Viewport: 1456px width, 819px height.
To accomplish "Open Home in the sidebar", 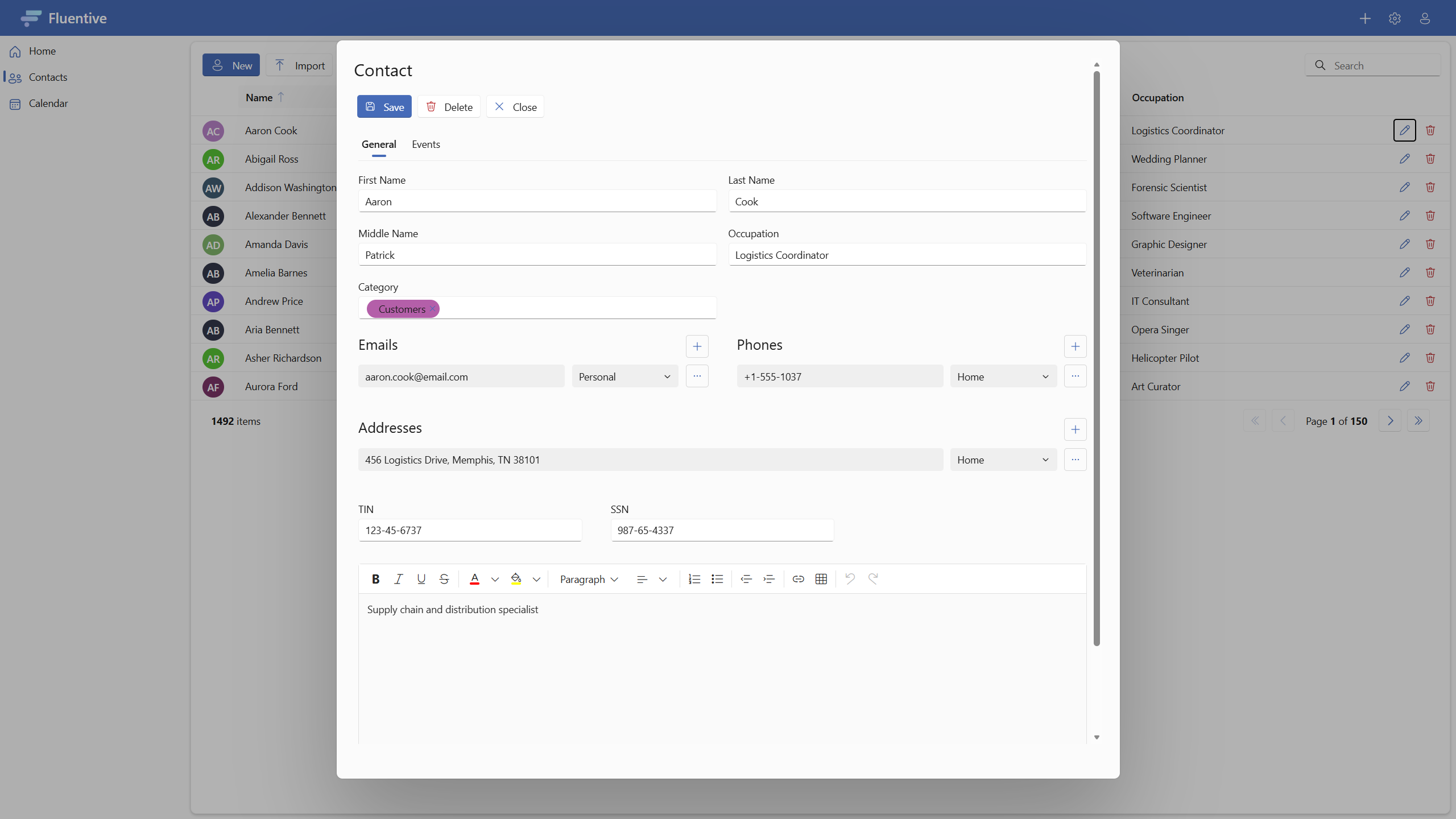I will (x=42, y=51).
